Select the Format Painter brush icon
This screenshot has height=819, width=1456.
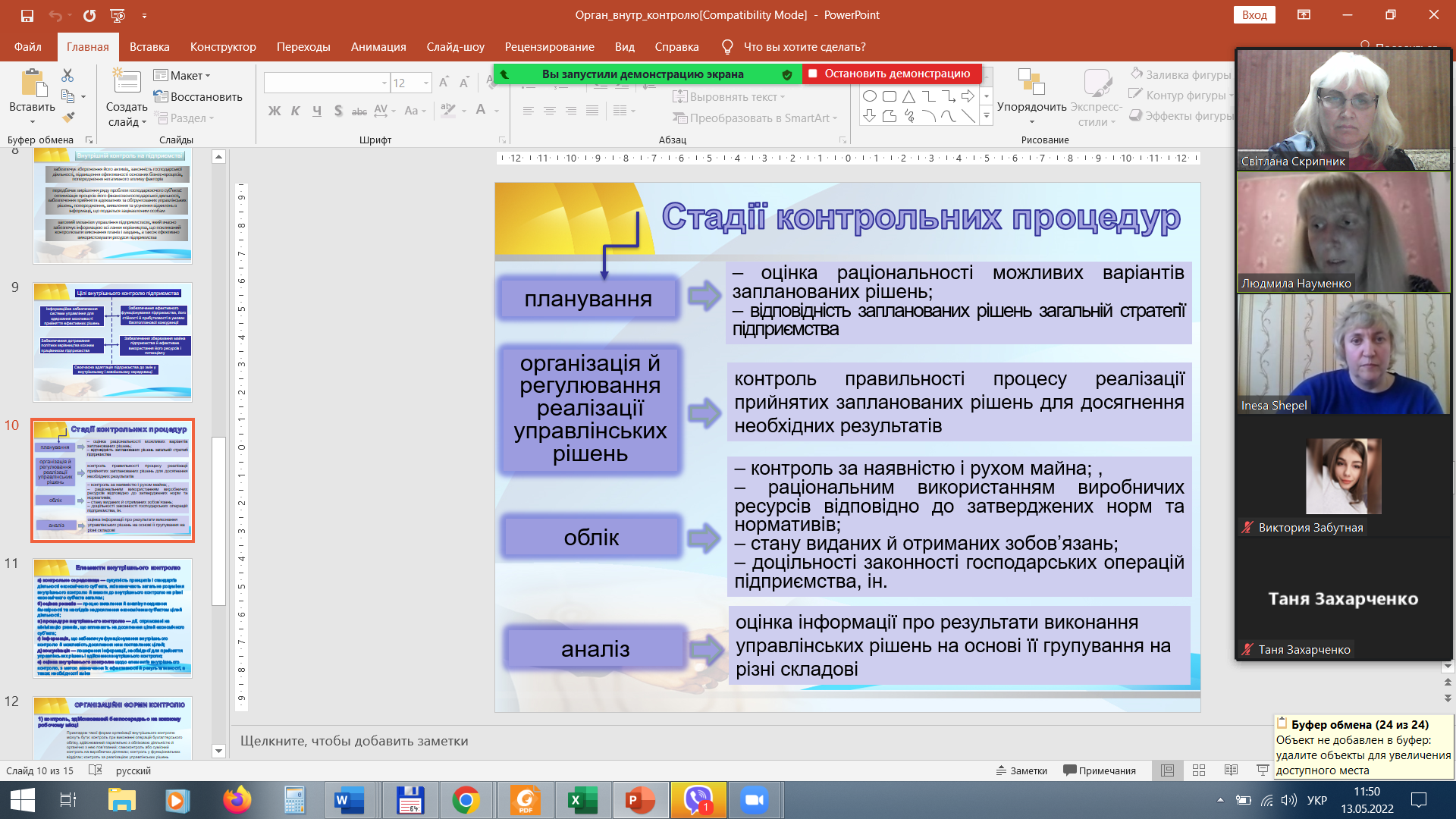[x=68, y=117]
